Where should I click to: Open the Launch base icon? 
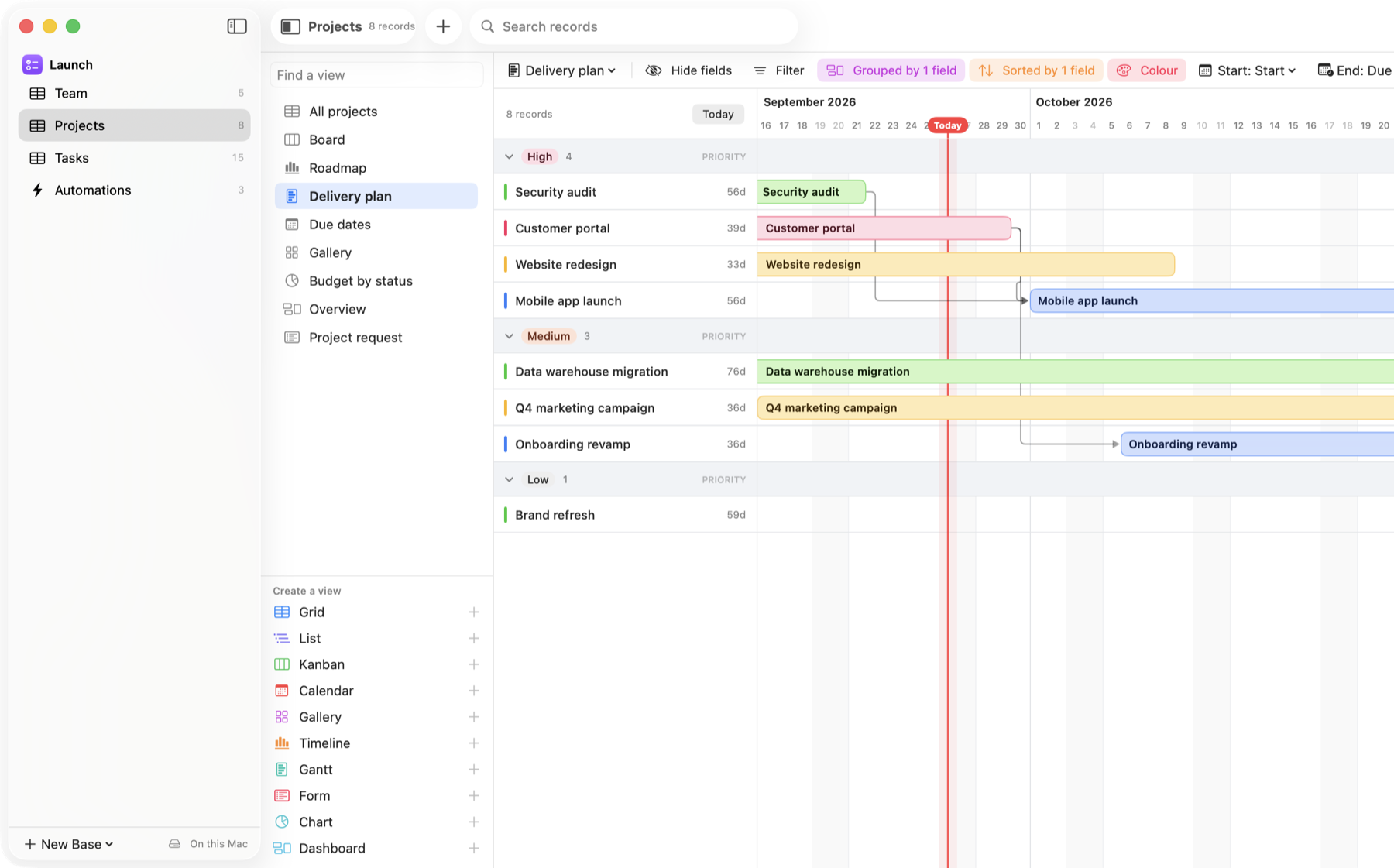point(32,64)
